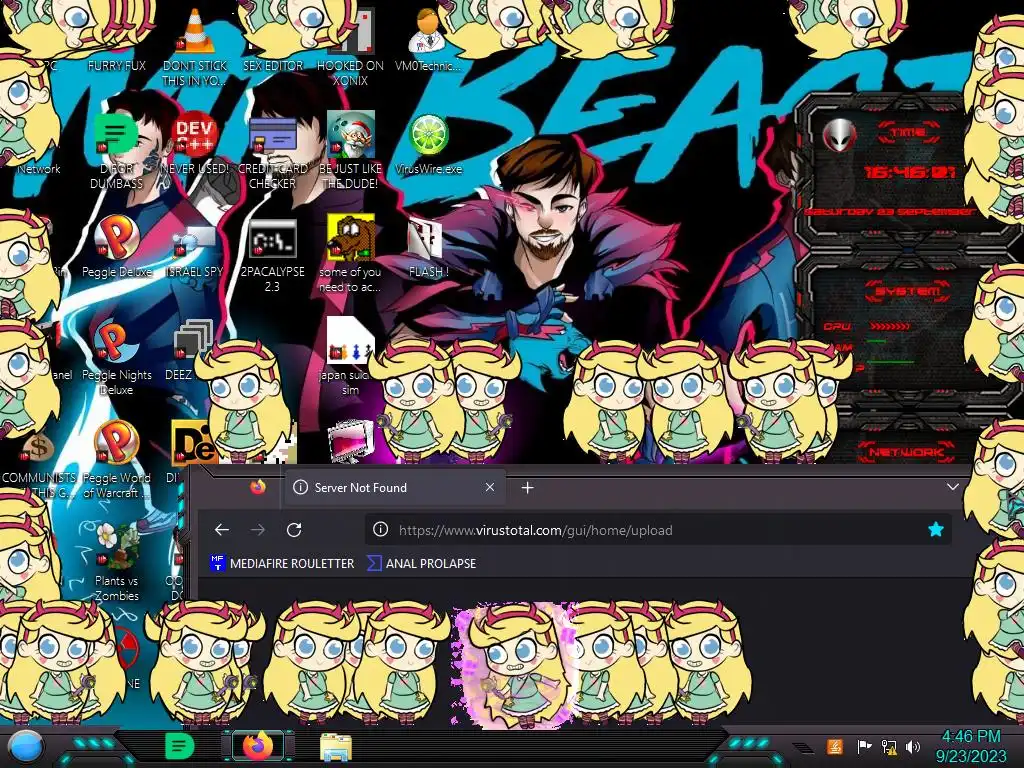Click the SYSTEM header on the widget
1024x768 pixels.
coord(908,291)
